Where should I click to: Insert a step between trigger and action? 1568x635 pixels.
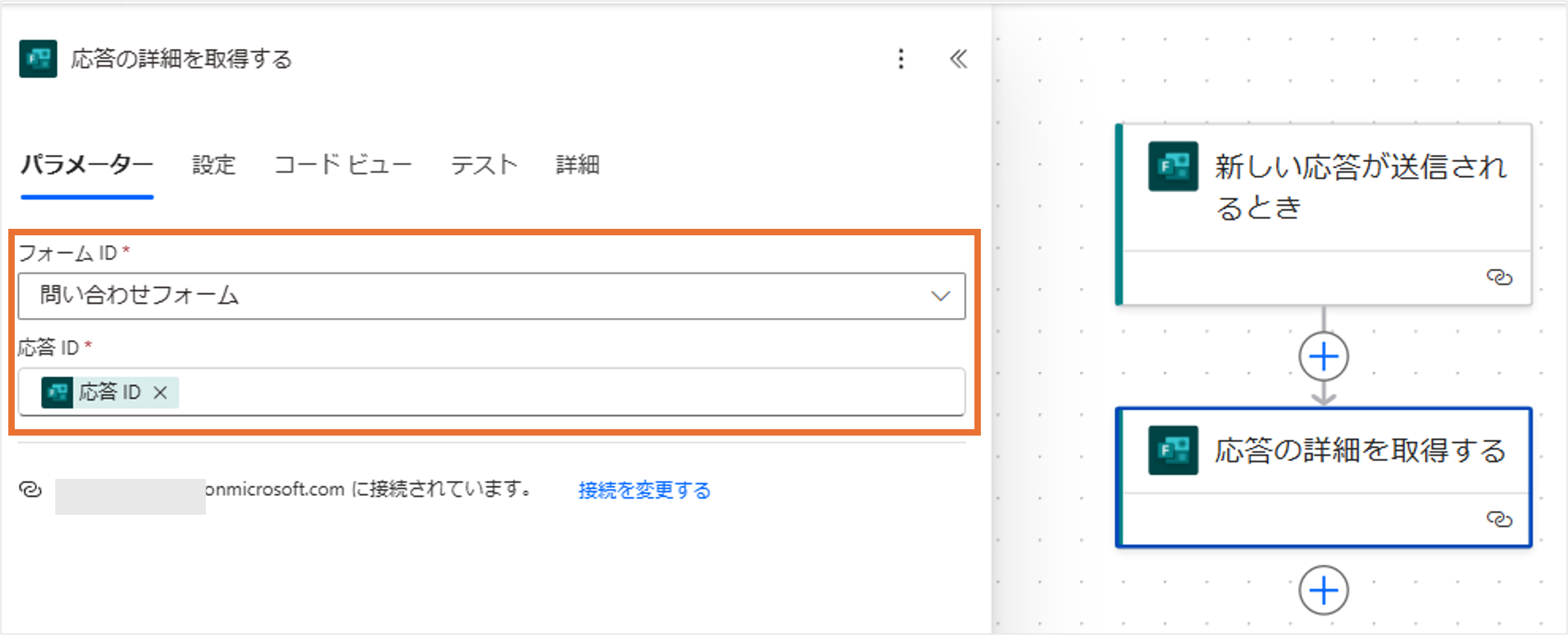(x=1323, y=356)
